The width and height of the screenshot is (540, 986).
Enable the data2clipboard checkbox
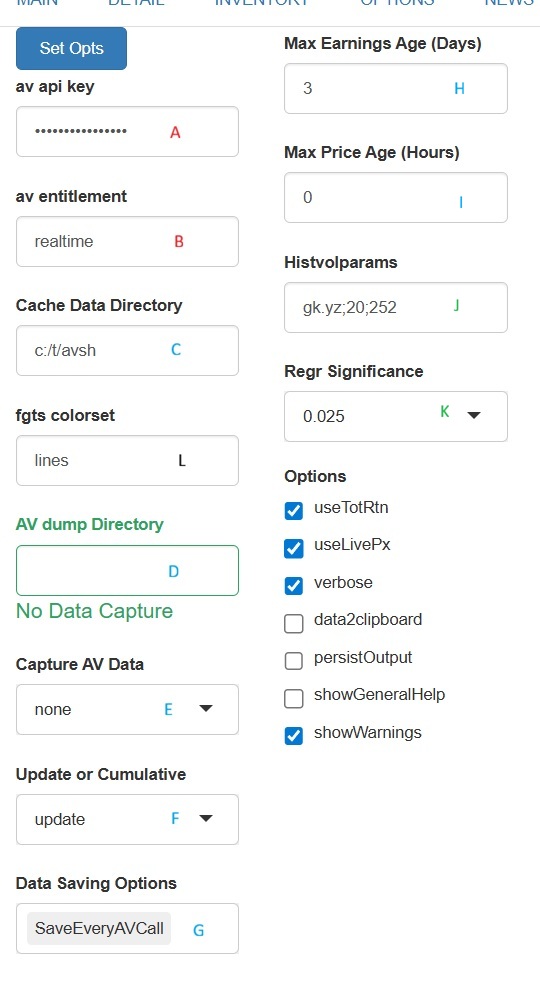point(294,623)
